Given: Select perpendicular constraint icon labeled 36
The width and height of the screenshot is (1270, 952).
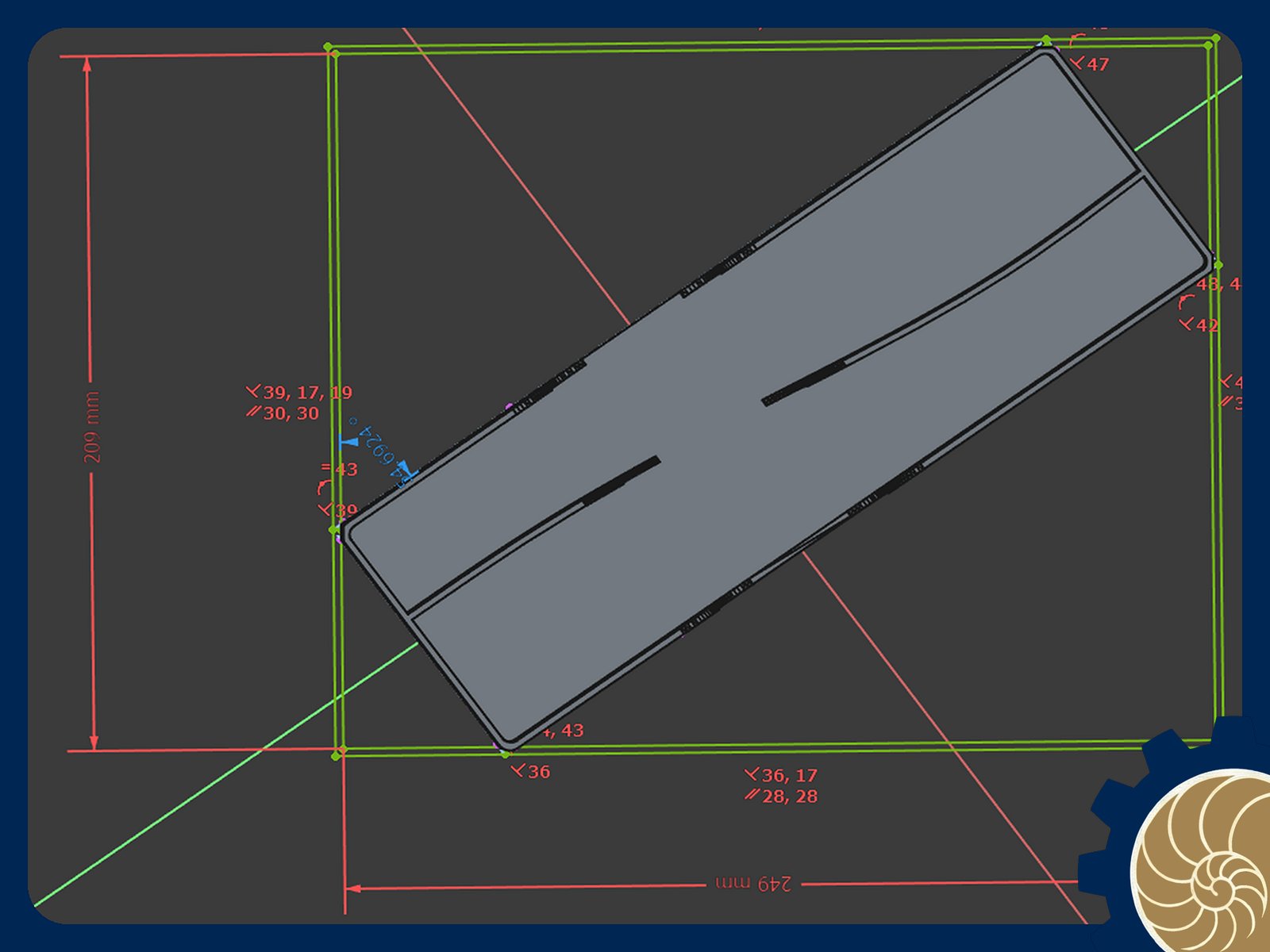Looking at the screenshot, I should (518, 771).
